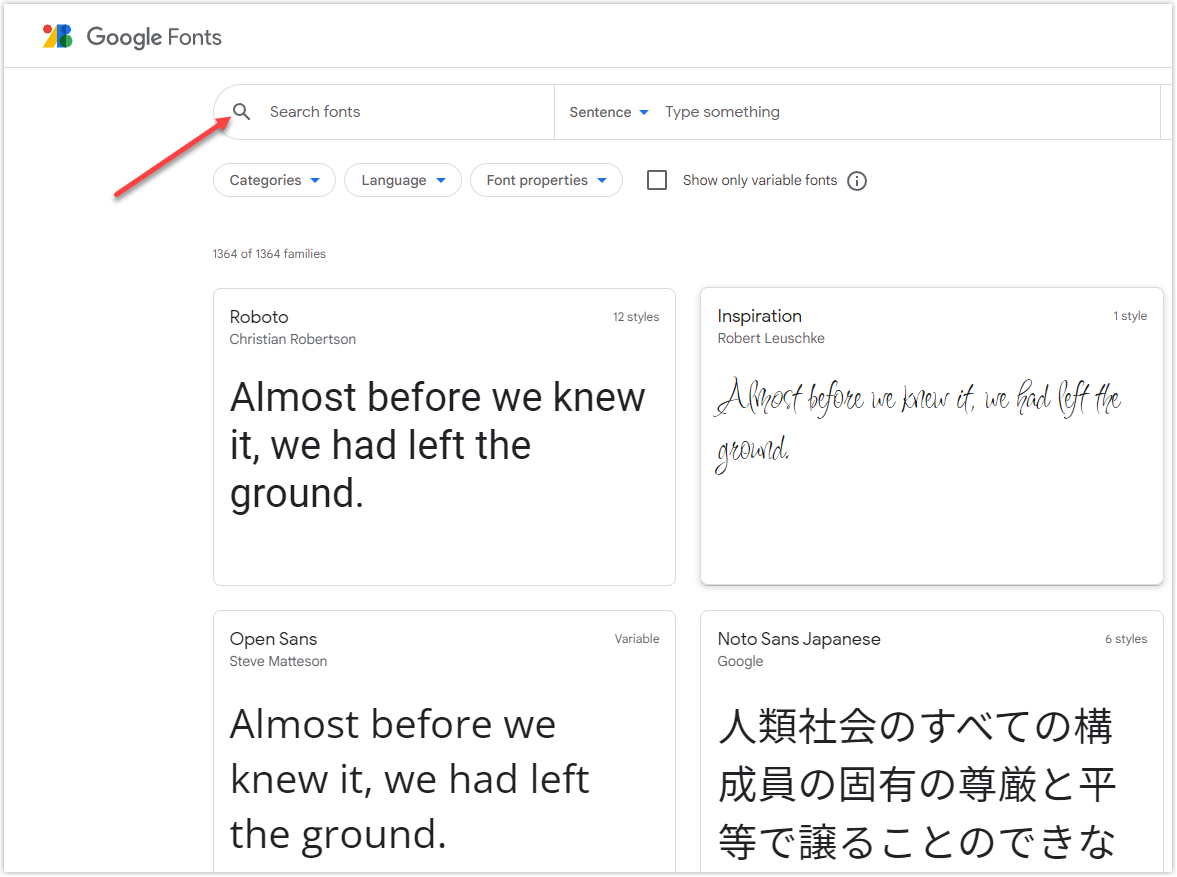This screenshot has height=877, width=1177.
Task: Click the Japanese sample text preview
Action: [916, 784]
